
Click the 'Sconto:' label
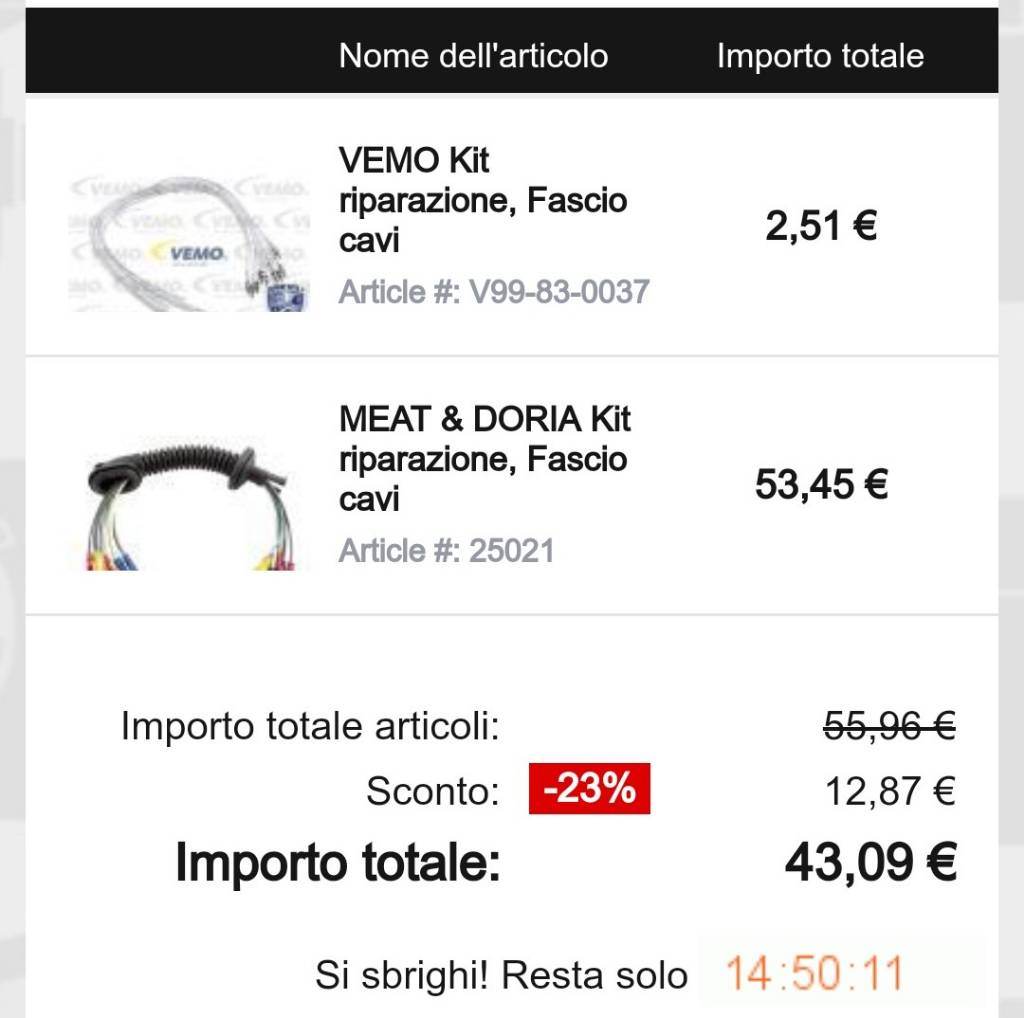pyautogui.click(x=432, y=792)
